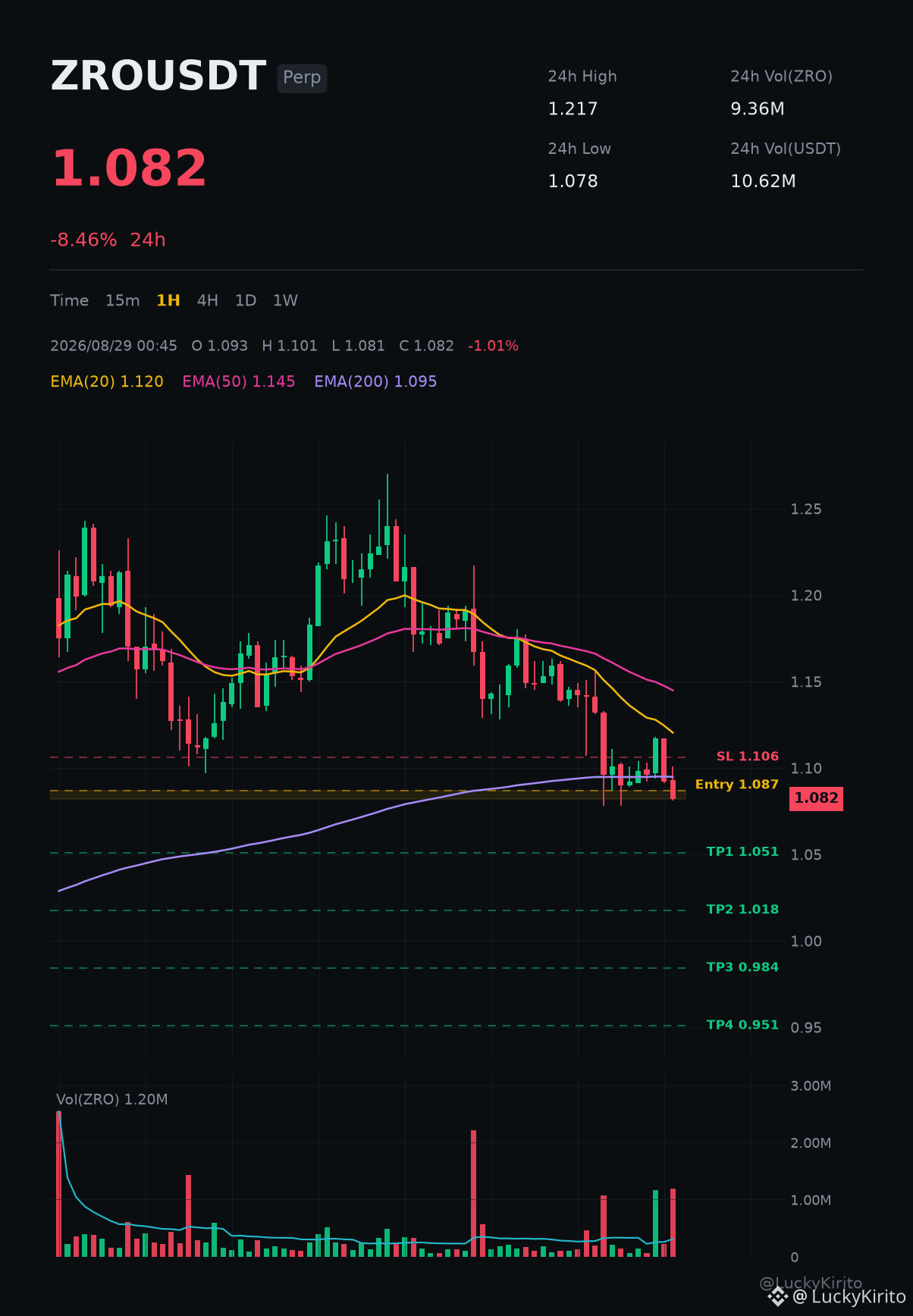Click the TP2 1.018 target label
Viewport: 913px width, 1316px height.
[742, 910]
